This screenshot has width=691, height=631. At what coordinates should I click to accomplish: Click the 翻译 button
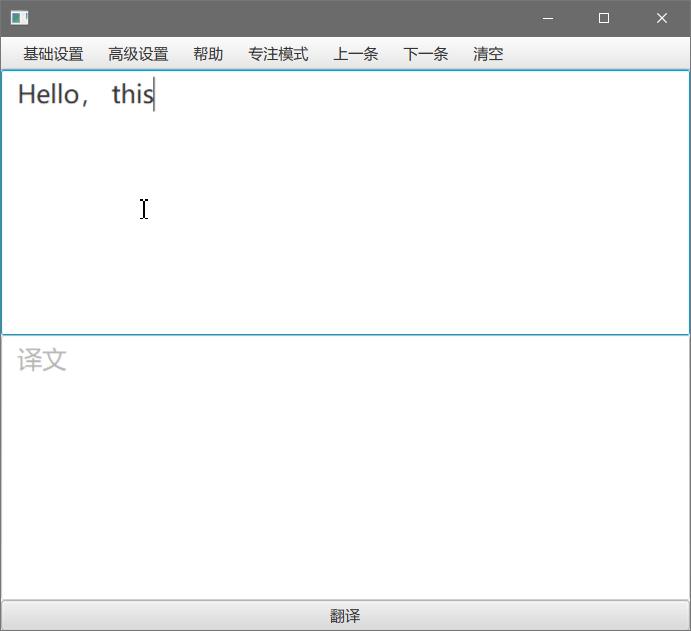point(345,615)
